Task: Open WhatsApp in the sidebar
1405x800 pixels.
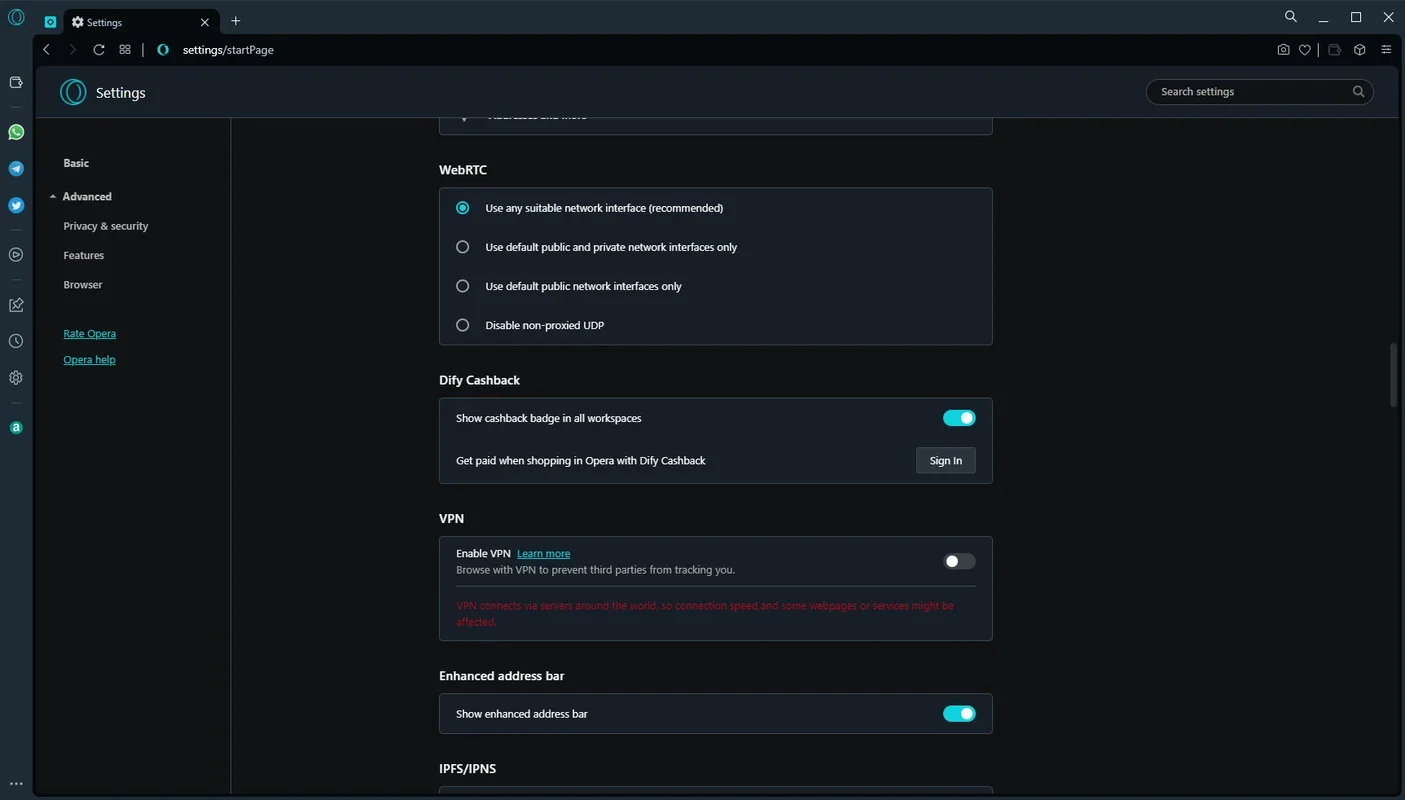Action: [x=16, y=132]
